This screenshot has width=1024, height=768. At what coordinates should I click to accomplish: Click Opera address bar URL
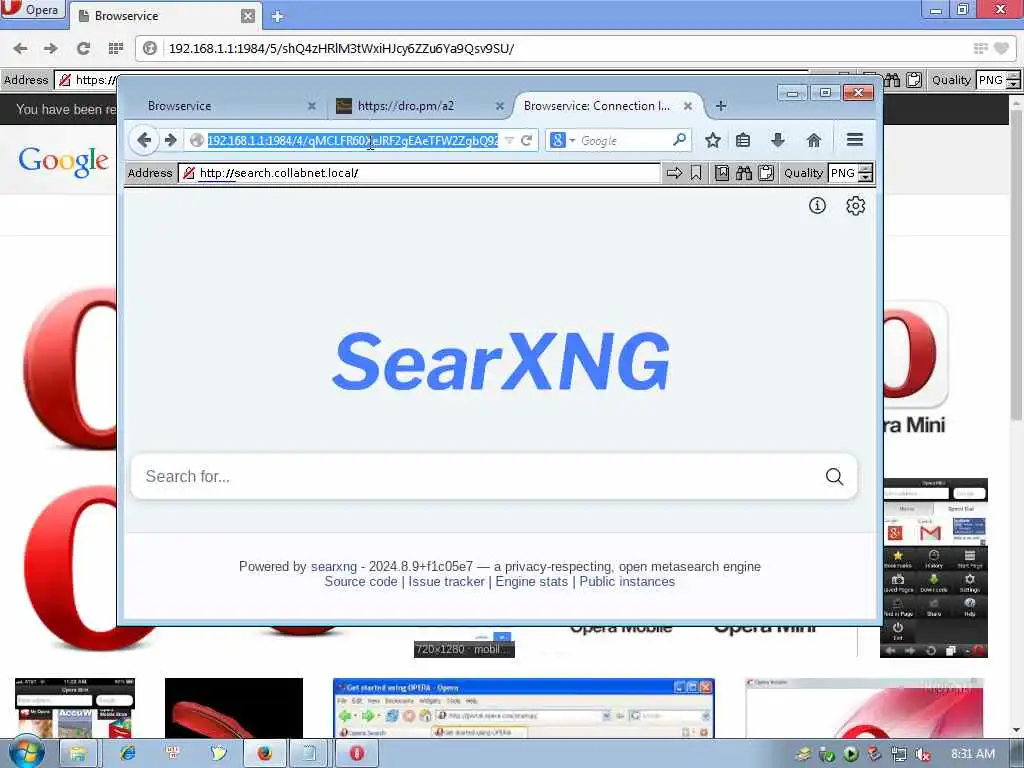[341, 48]
